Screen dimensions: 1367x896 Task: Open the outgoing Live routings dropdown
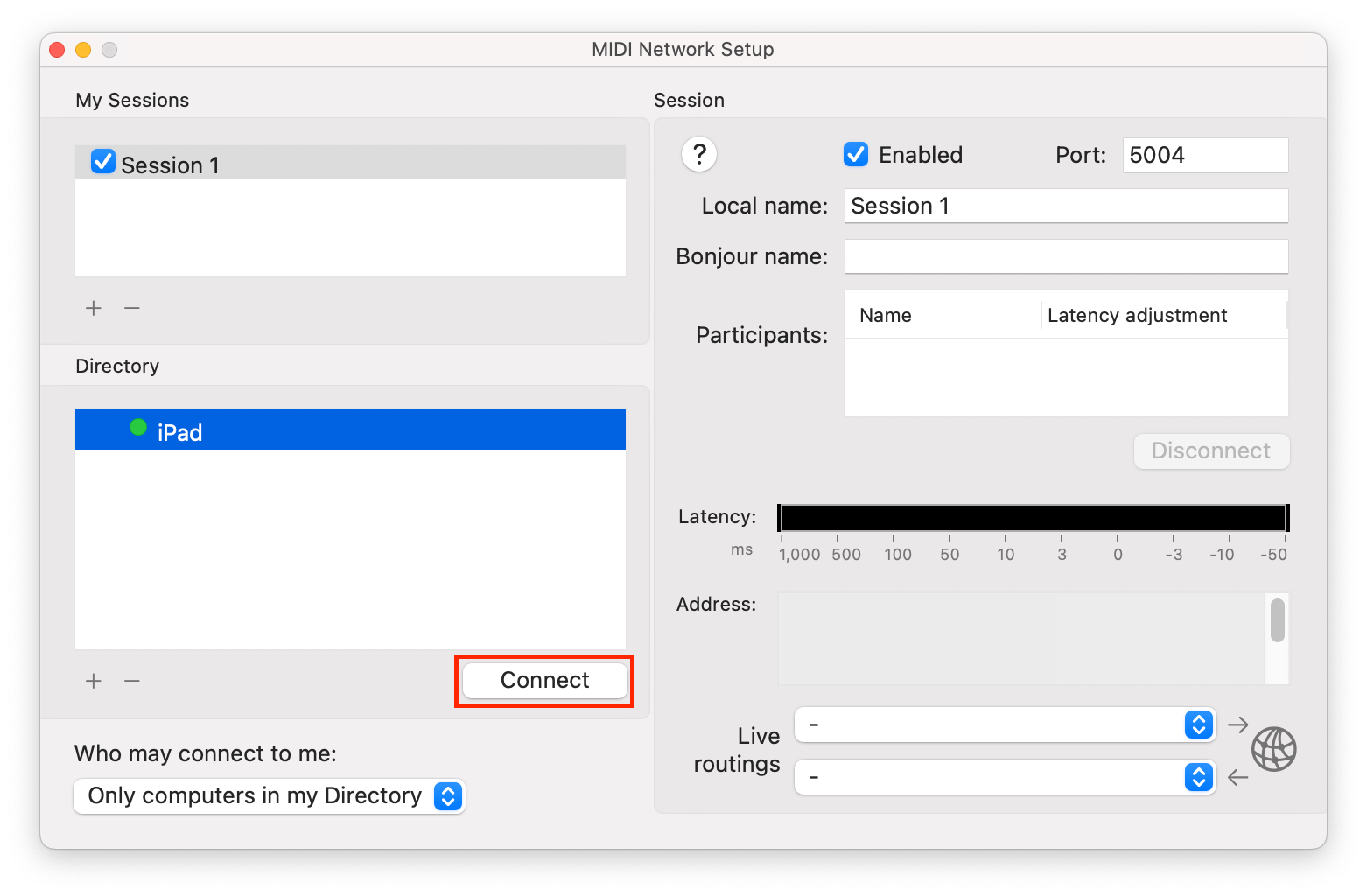[x=1005, y=724]
